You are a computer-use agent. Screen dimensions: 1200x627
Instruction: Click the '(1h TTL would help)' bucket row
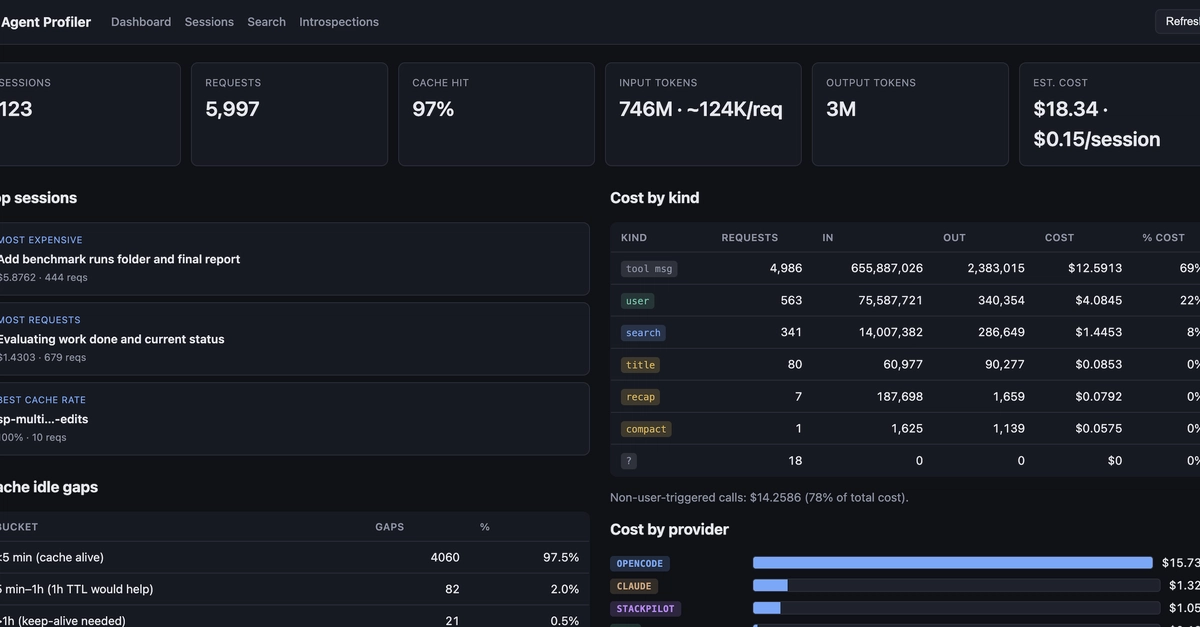coord(294,589)
